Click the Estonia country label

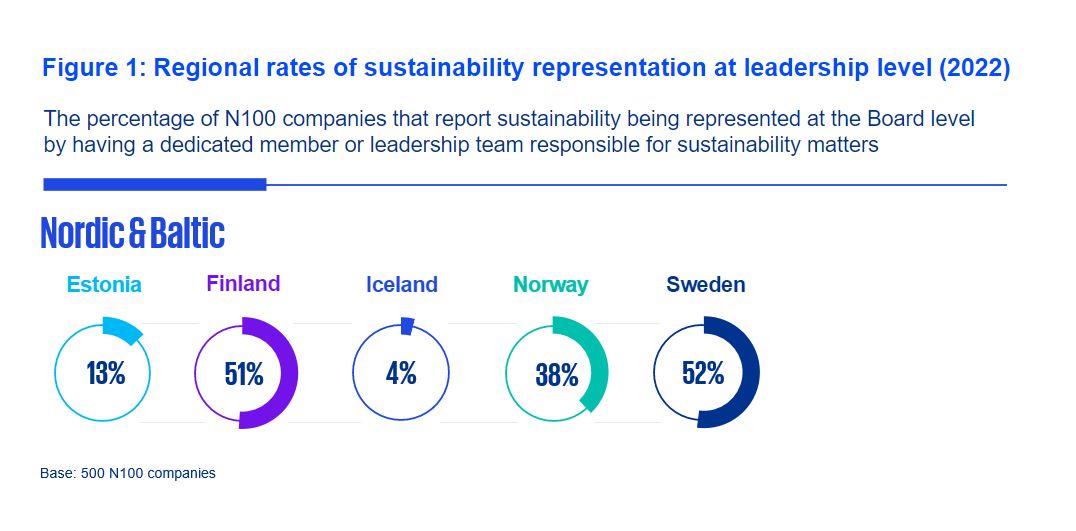[104, 285]
